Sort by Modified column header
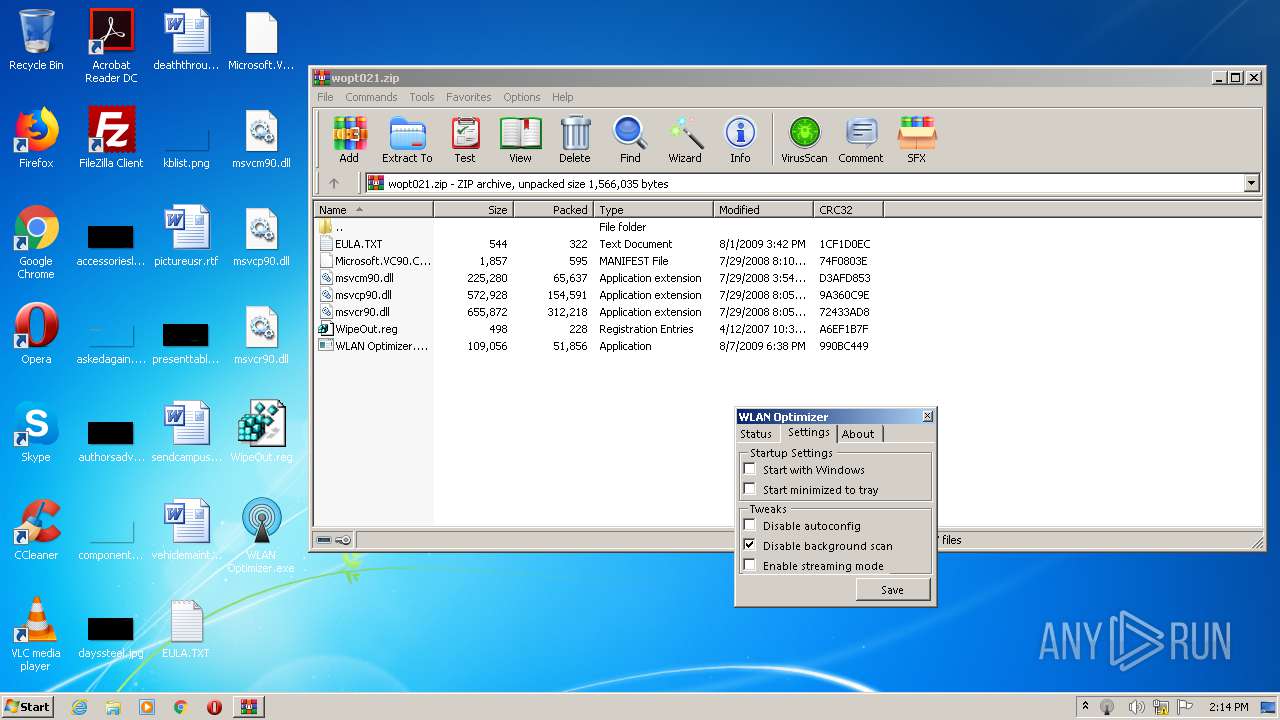Viewport: 1280px width, 720px height. [x=764, y=209]
